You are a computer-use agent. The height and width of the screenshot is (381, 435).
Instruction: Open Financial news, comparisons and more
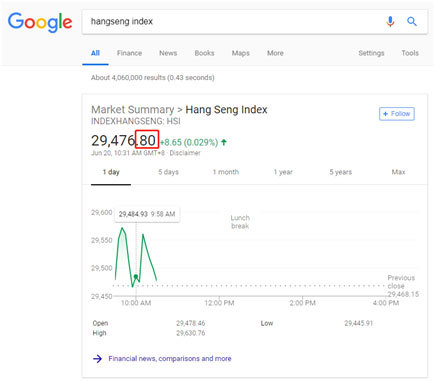click(x=170, y=359)
